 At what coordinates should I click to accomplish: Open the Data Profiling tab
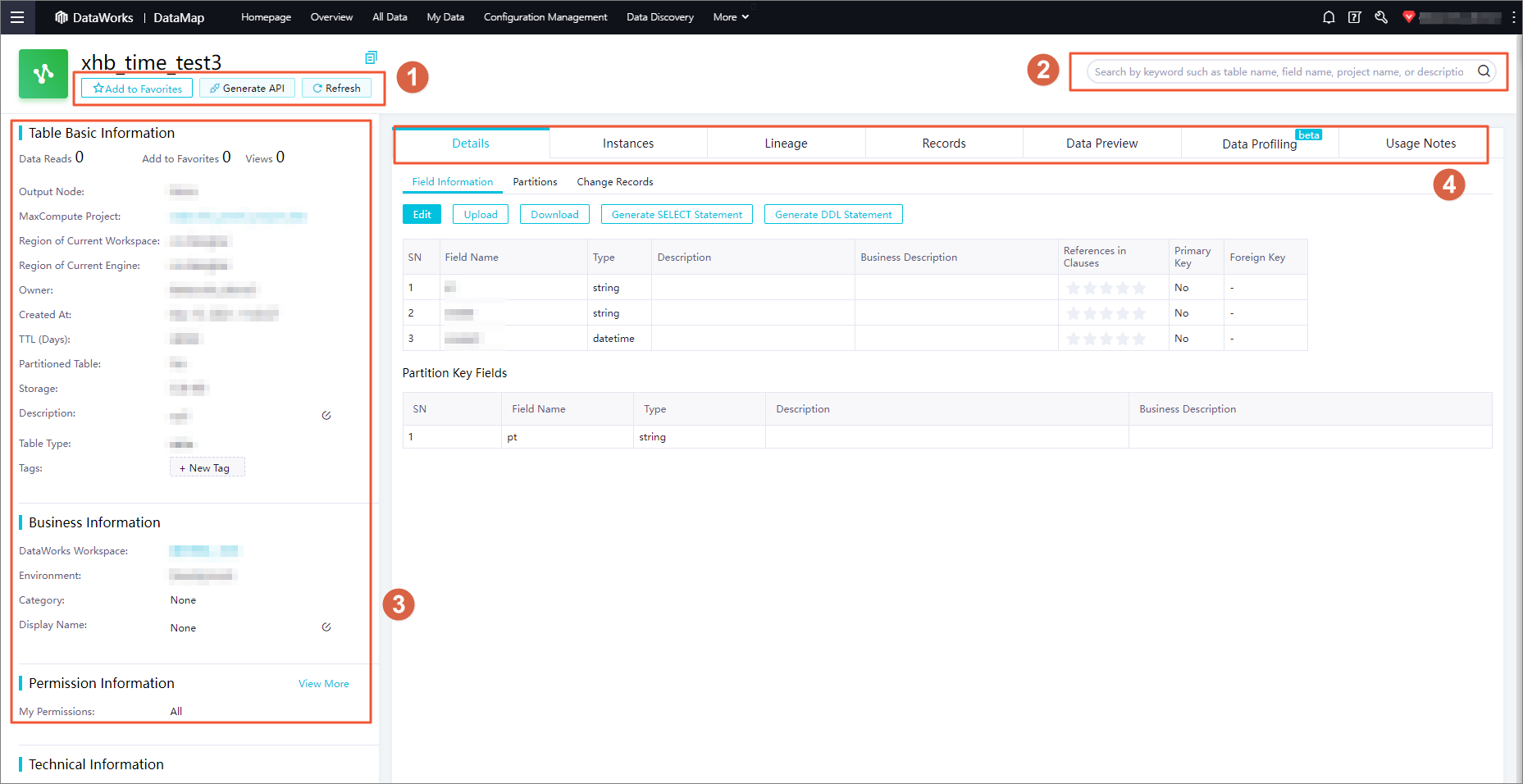click(x=1260, y=144)
